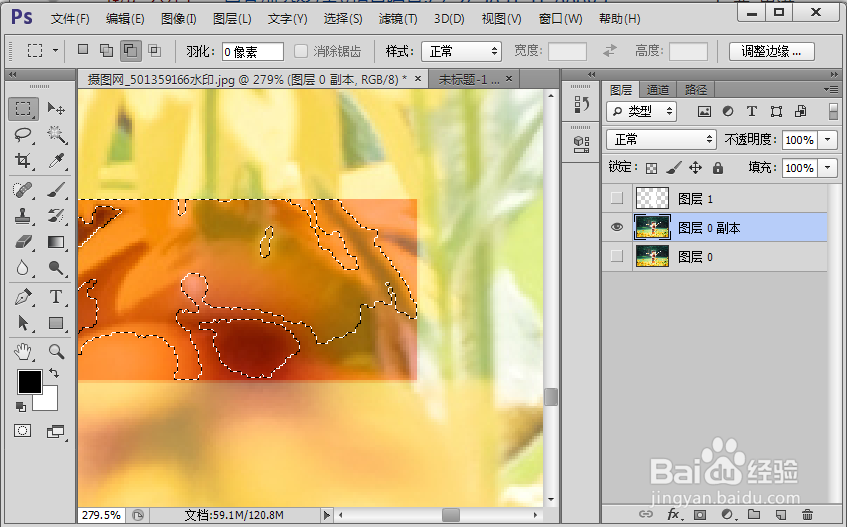Filter layers by smart object icon
Viewport: 847px width, 527px height.
pyautogui.click(x=801, y=111)
